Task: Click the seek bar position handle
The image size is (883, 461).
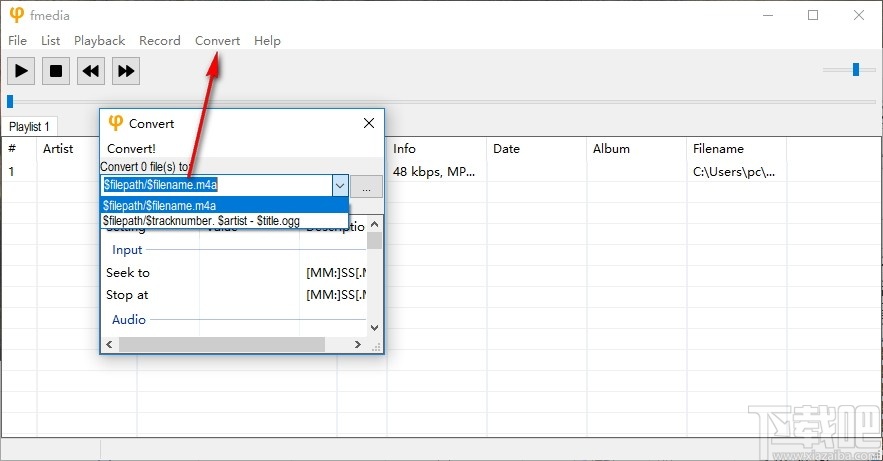Action: 10,101
